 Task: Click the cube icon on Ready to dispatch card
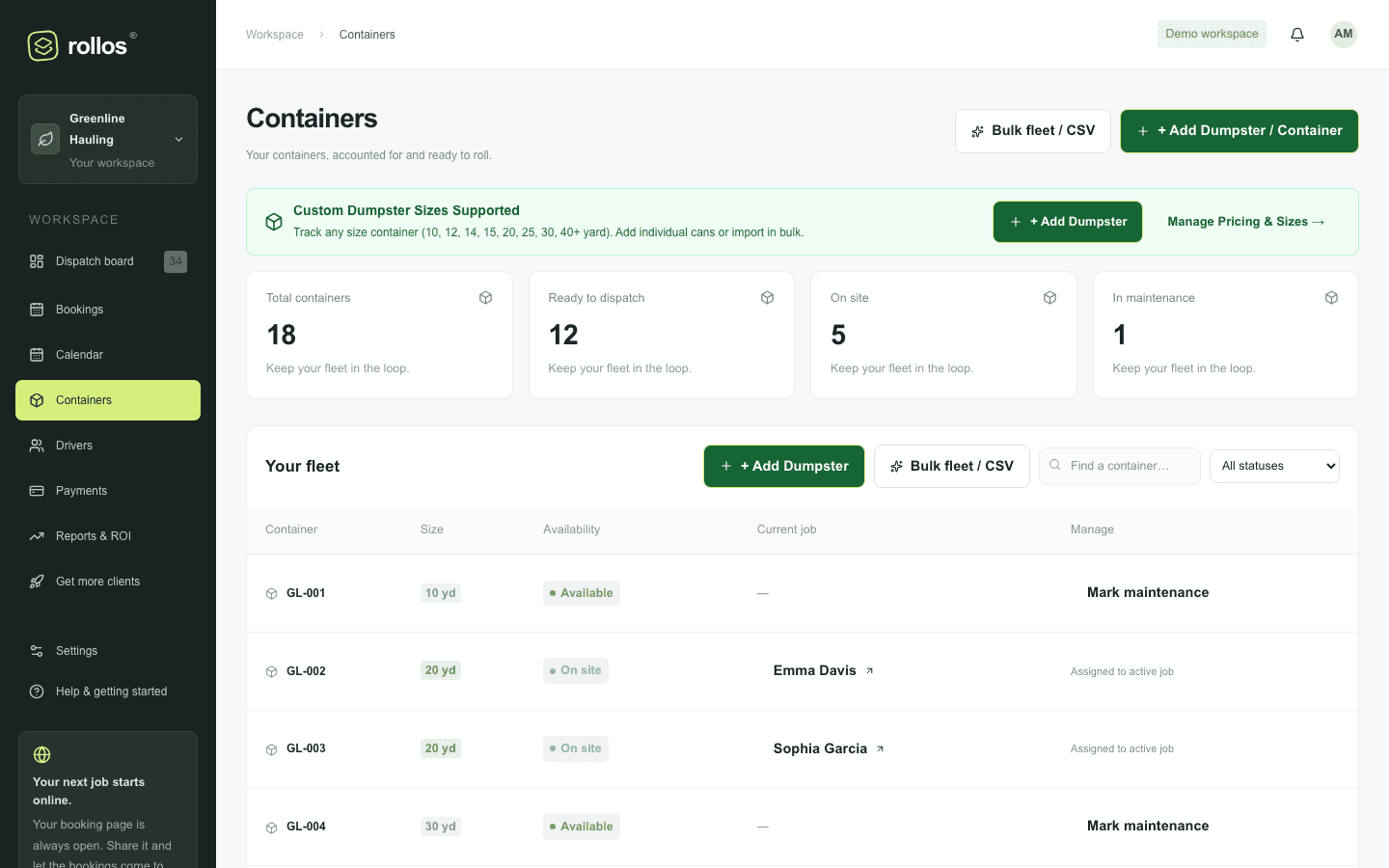(768, 298)
